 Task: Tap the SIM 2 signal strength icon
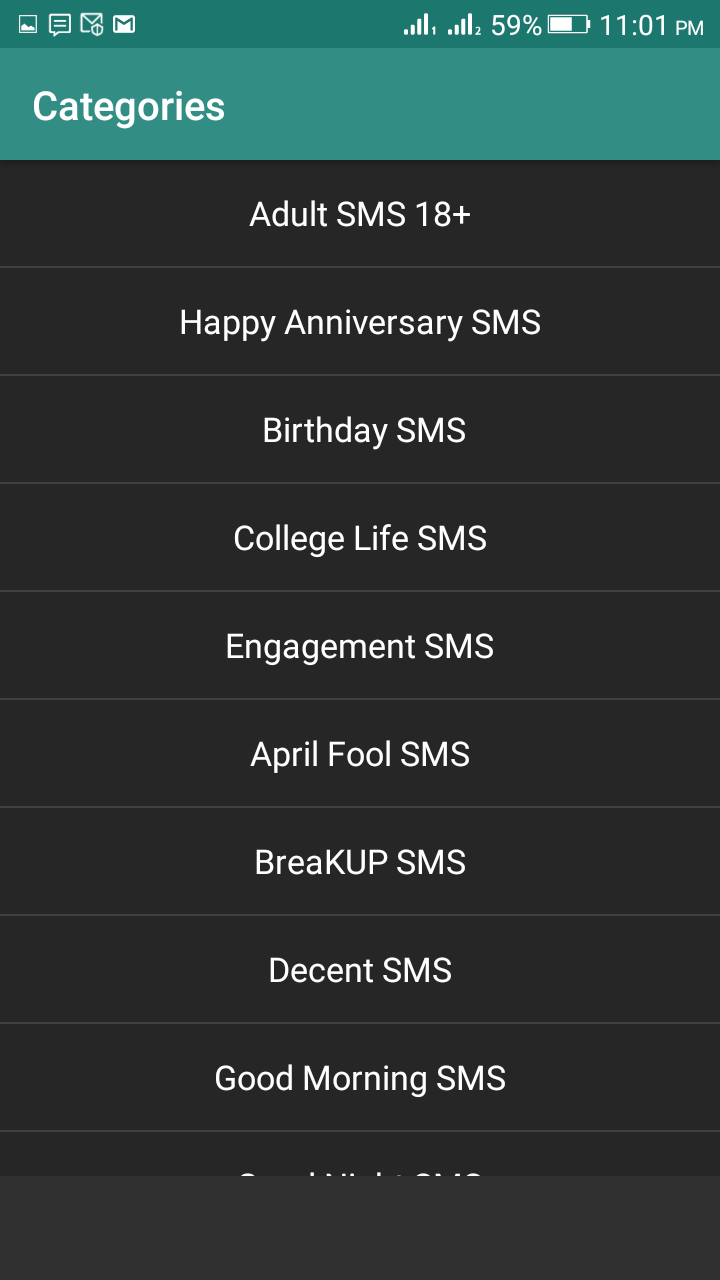464,25
